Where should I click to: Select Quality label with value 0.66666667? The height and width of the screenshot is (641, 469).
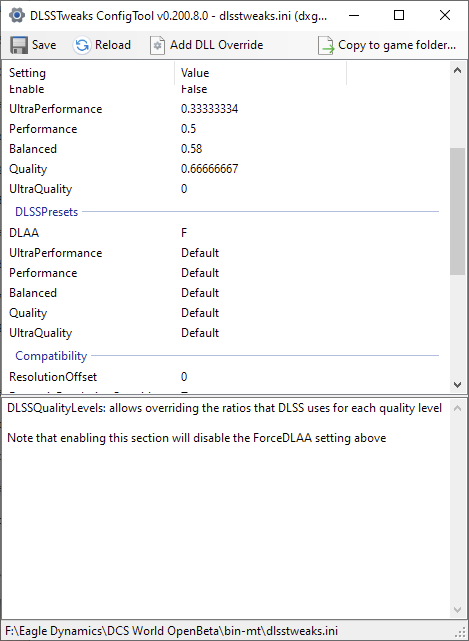point(28,170)
